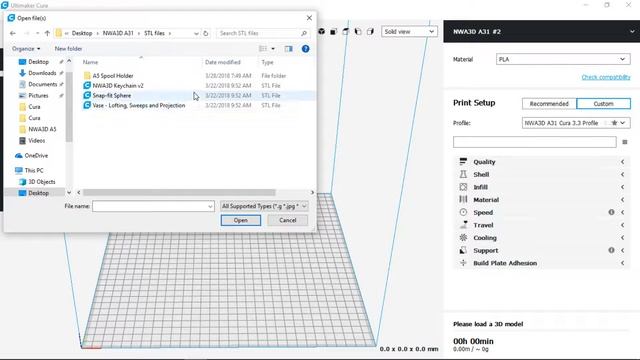This screenshot has width=640, height=360.
Task: Close the Open file(s) dialog
Action: (309, 18)
